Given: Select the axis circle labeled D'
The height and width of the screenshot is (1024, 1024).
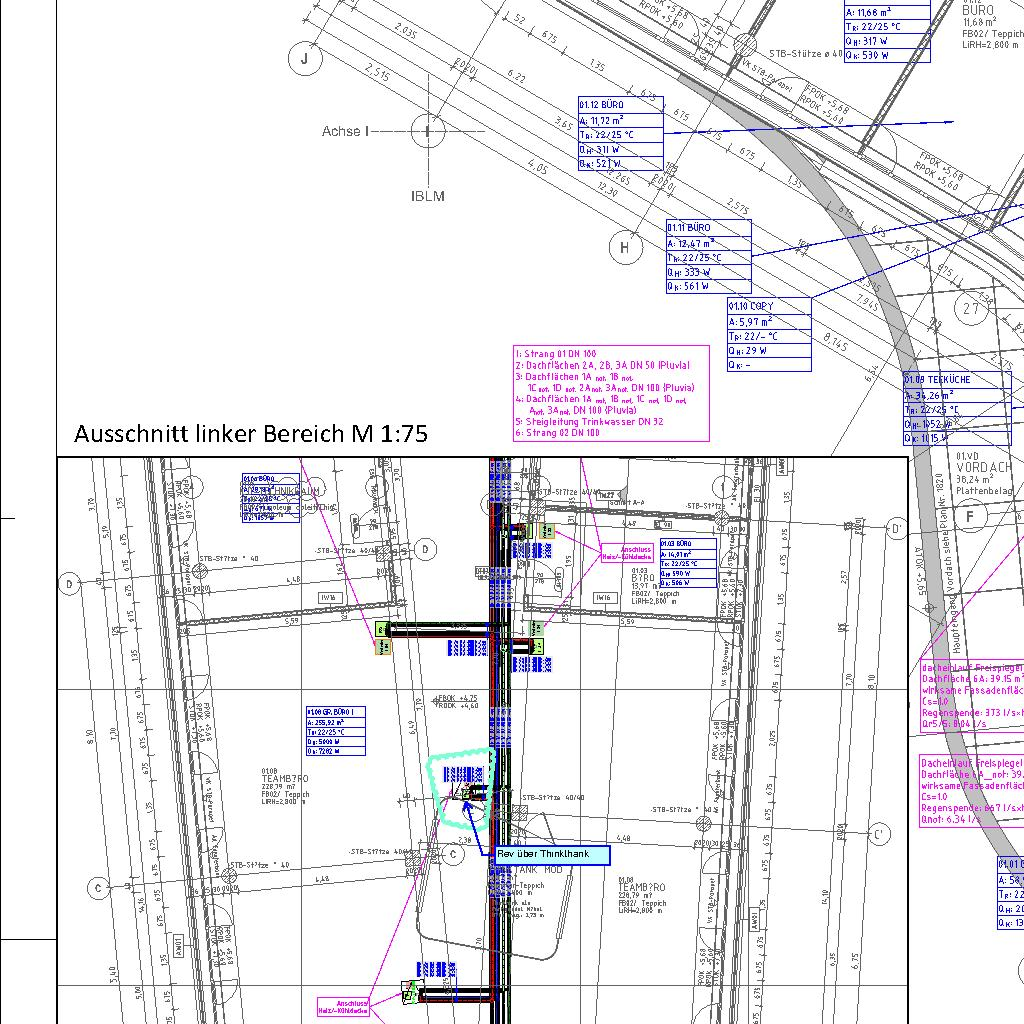Looking at the screenshot, I should (x=897, y=529).
